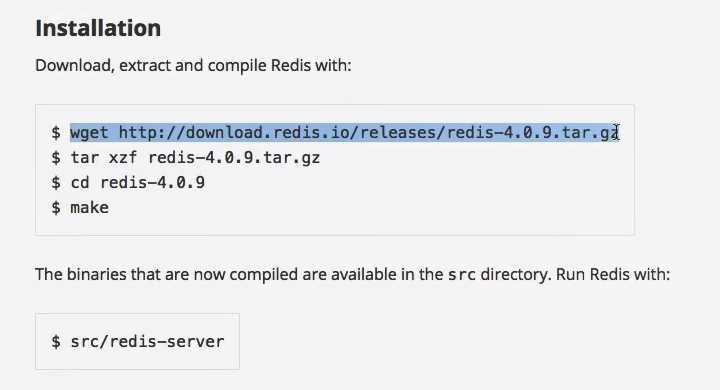Image resolution: width=720 pixels, height=390 pixels.
Task: Click the dollar prompt before cd
Action: pyautogui.click(x=56, y=182)
